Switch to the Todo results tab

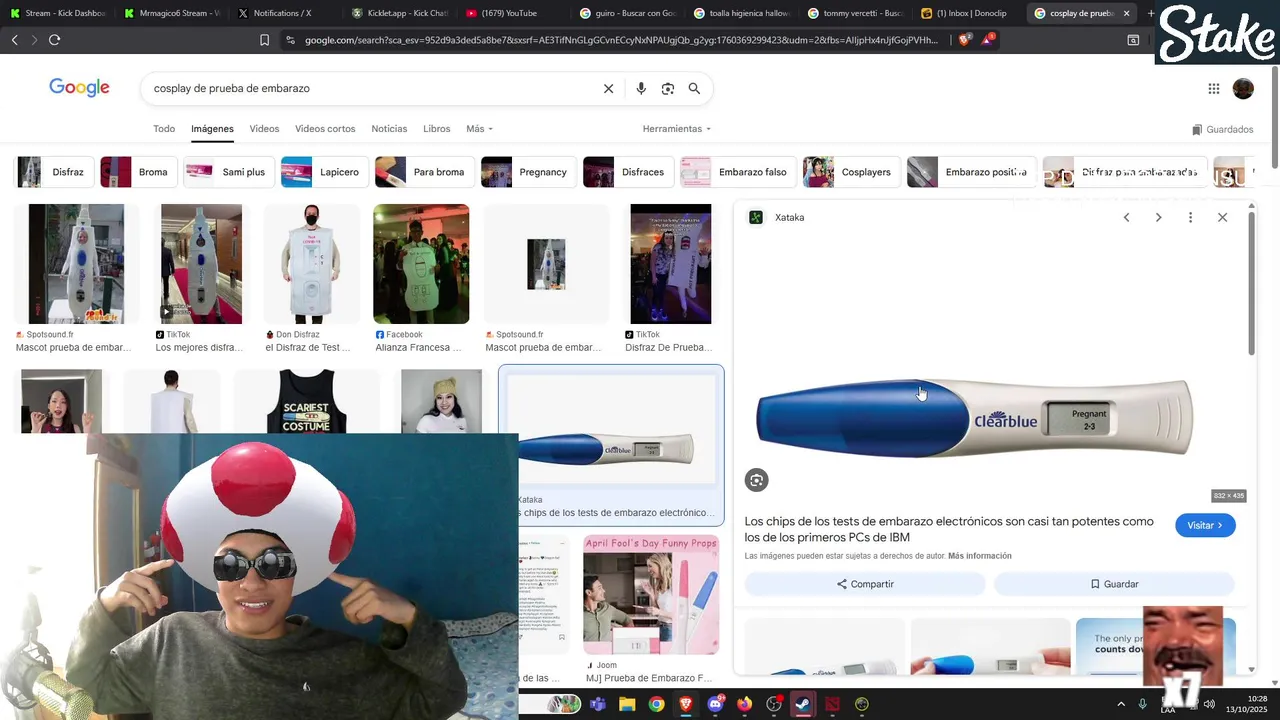point(164,129)
